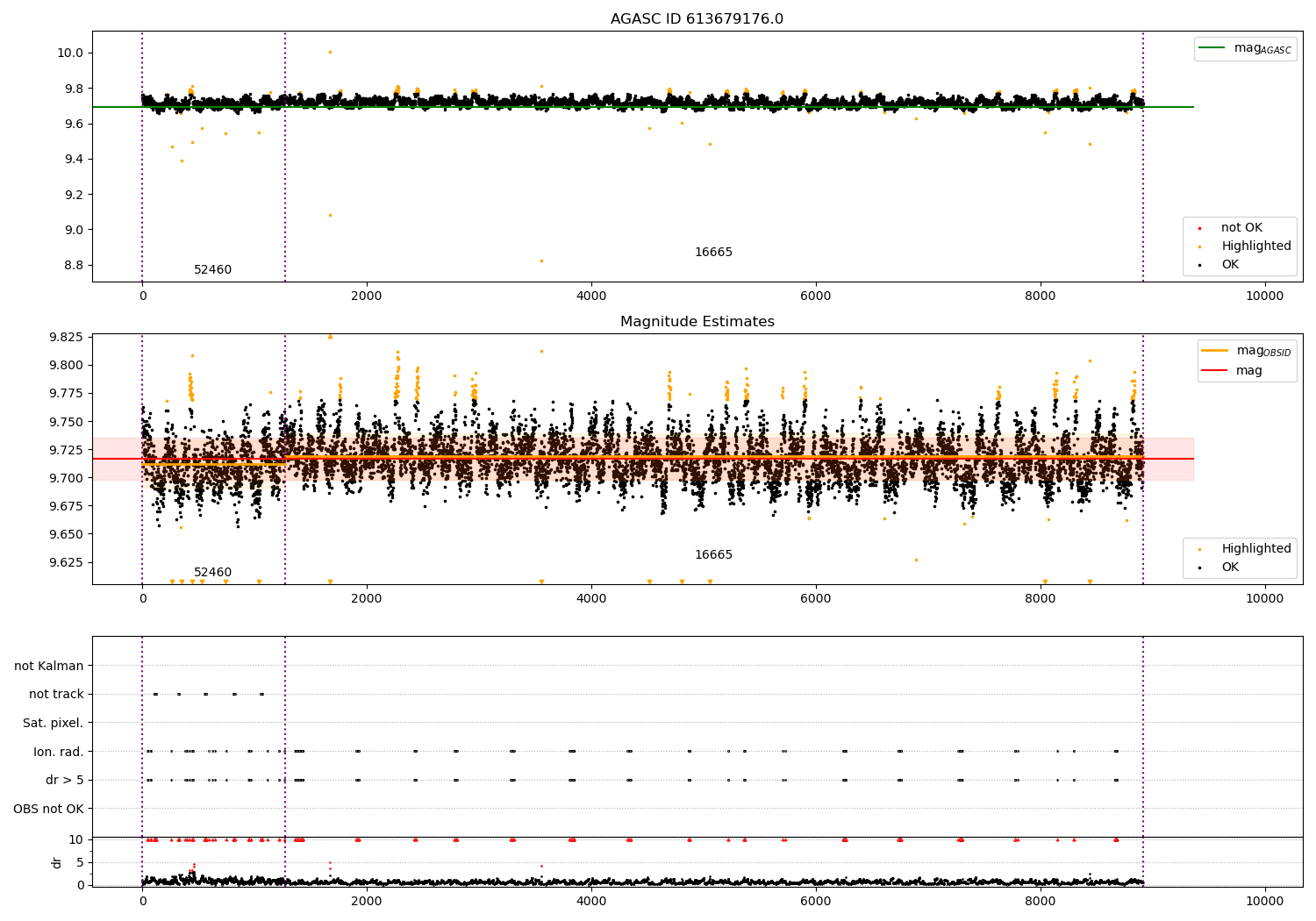Click the "8000" x-tick under Magnitude Estimates plot
This screenshot has width=1316, height=921.
[1041, 598]
